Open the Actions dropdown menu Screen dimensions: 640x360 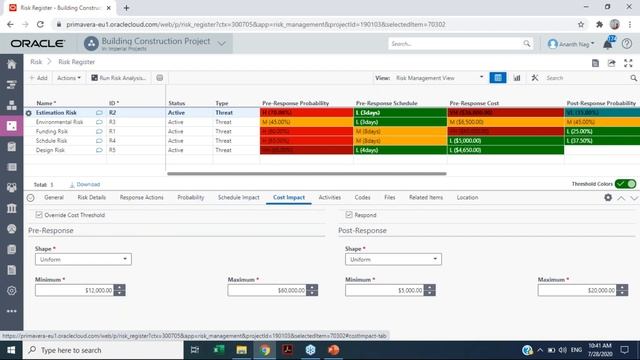tap(69, 78)
